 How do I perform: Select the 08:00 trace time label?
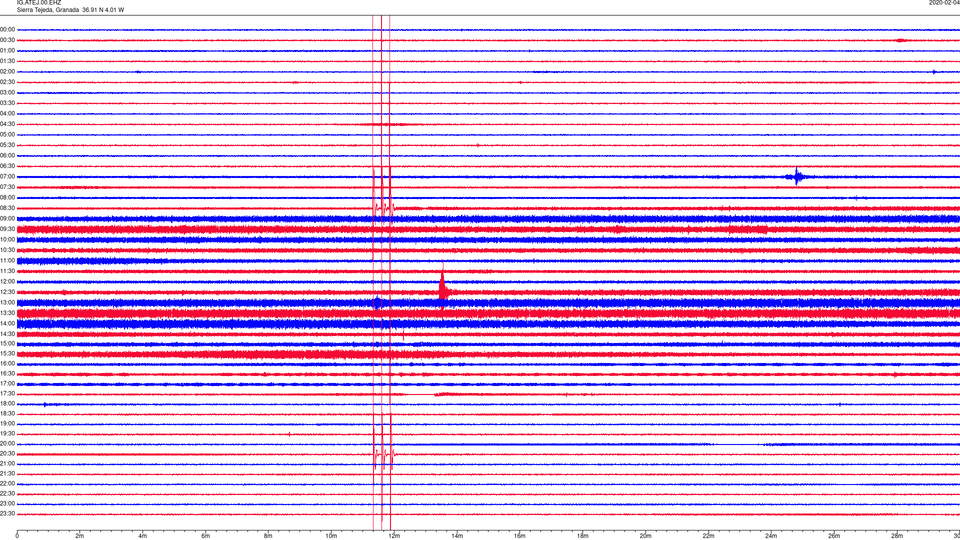pyautogui.click(x=8, y=198)
